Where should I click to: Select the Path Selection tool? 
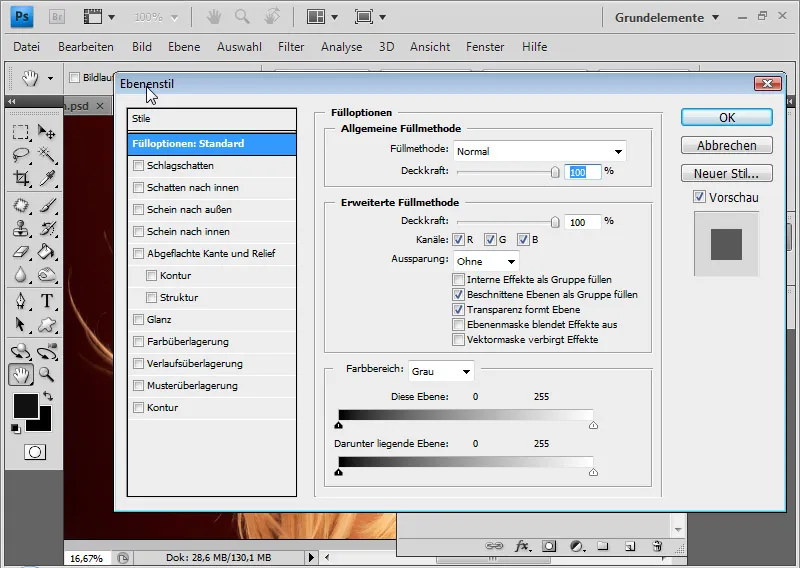point(20,324)
